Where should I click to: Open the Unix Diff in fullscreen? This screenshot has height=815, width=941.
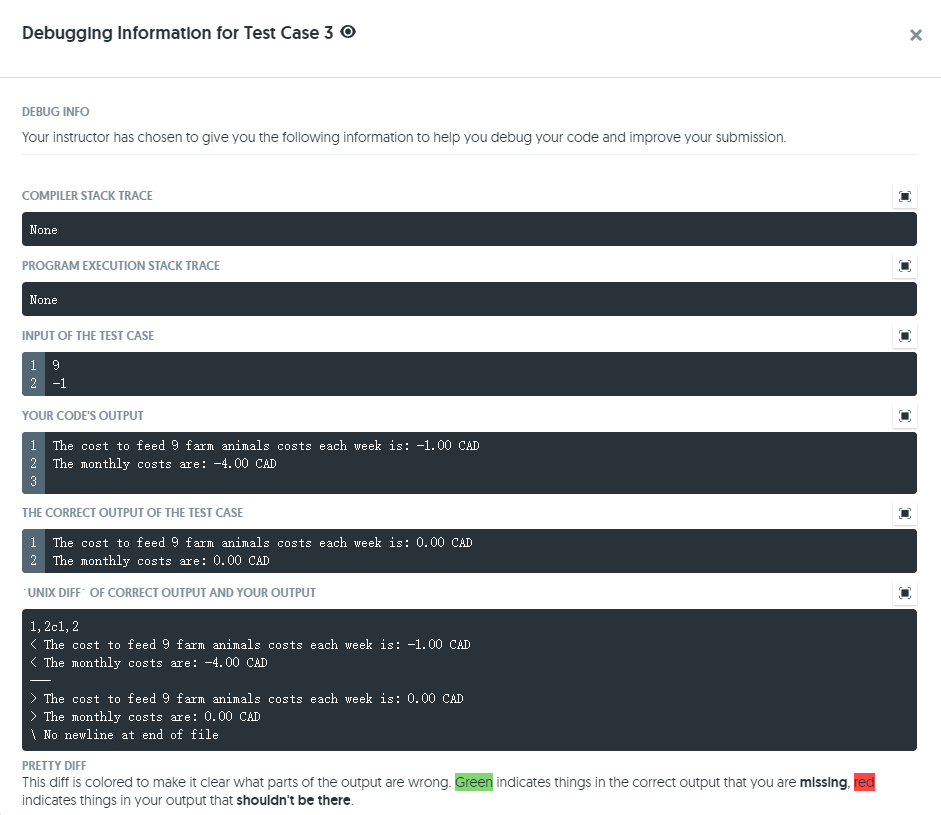coord(904,593)
